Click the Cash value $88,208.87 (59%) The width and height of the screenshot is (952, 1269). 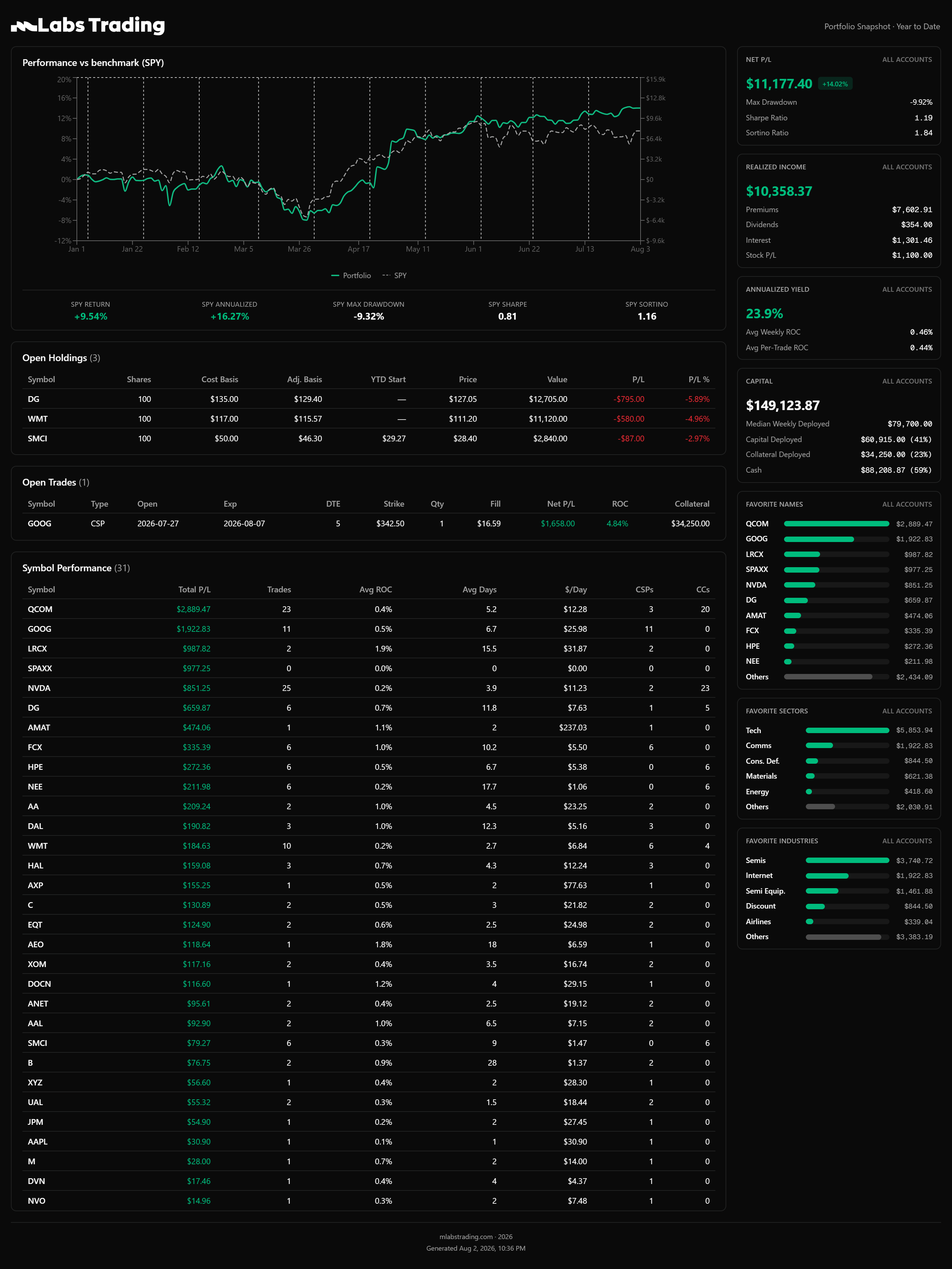[896, 470]
